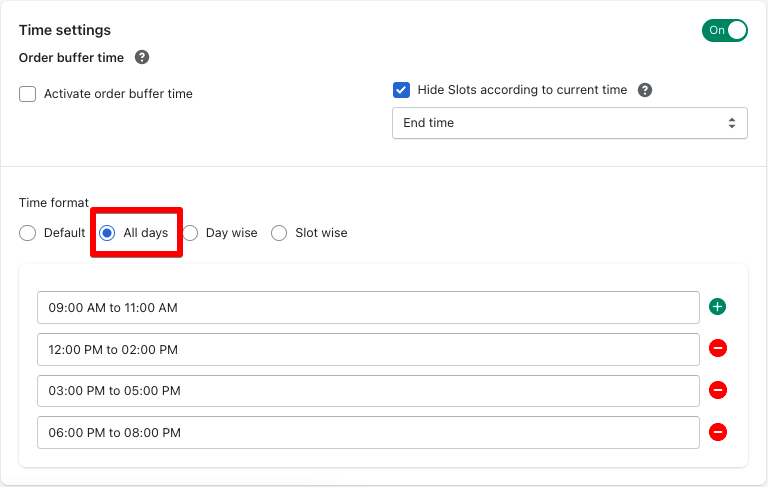Select the Default time format
This screenshot has width=768, height=487.
28,233
